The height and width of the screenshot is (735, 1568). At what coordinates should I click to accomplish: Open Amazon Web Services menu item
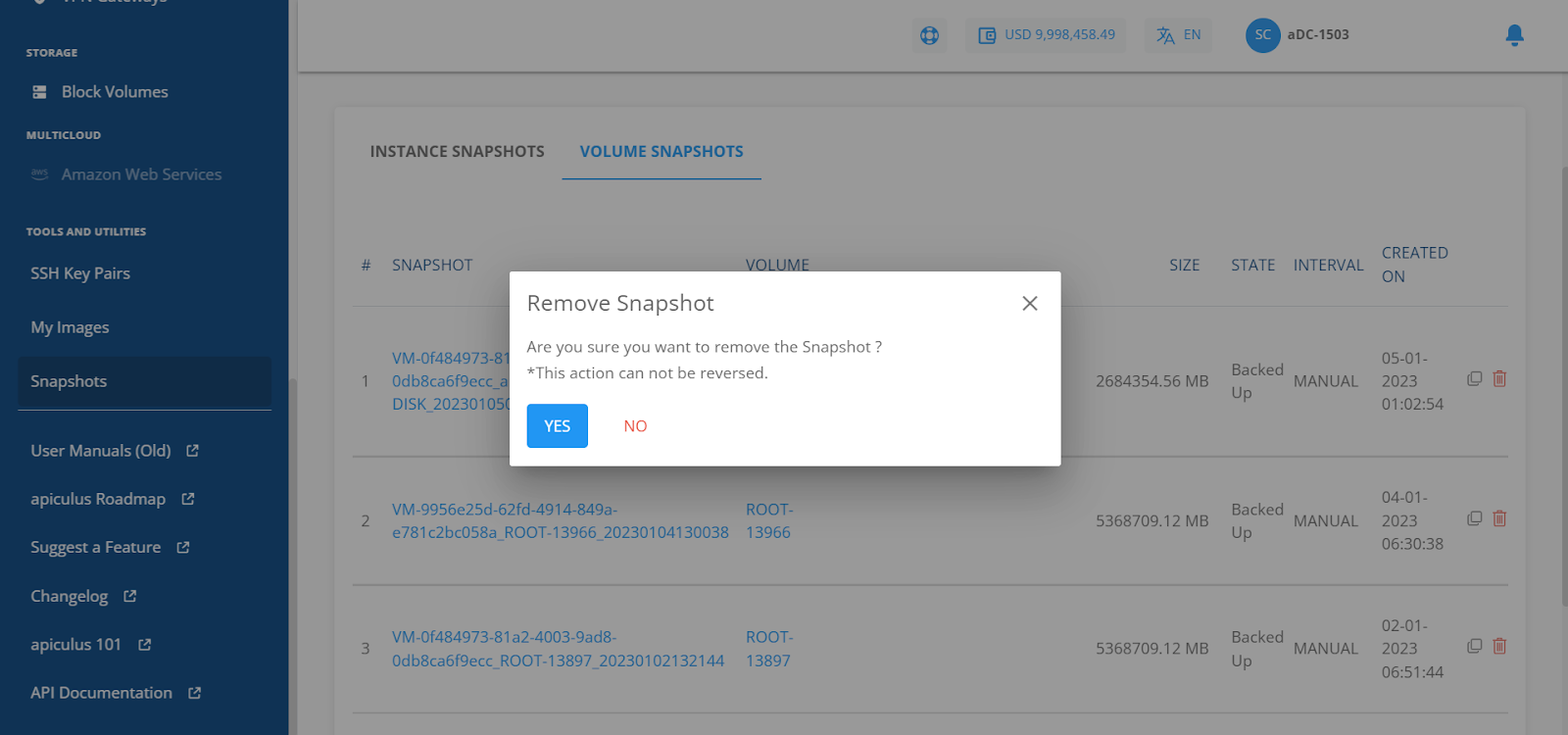[x=141, y=174]
